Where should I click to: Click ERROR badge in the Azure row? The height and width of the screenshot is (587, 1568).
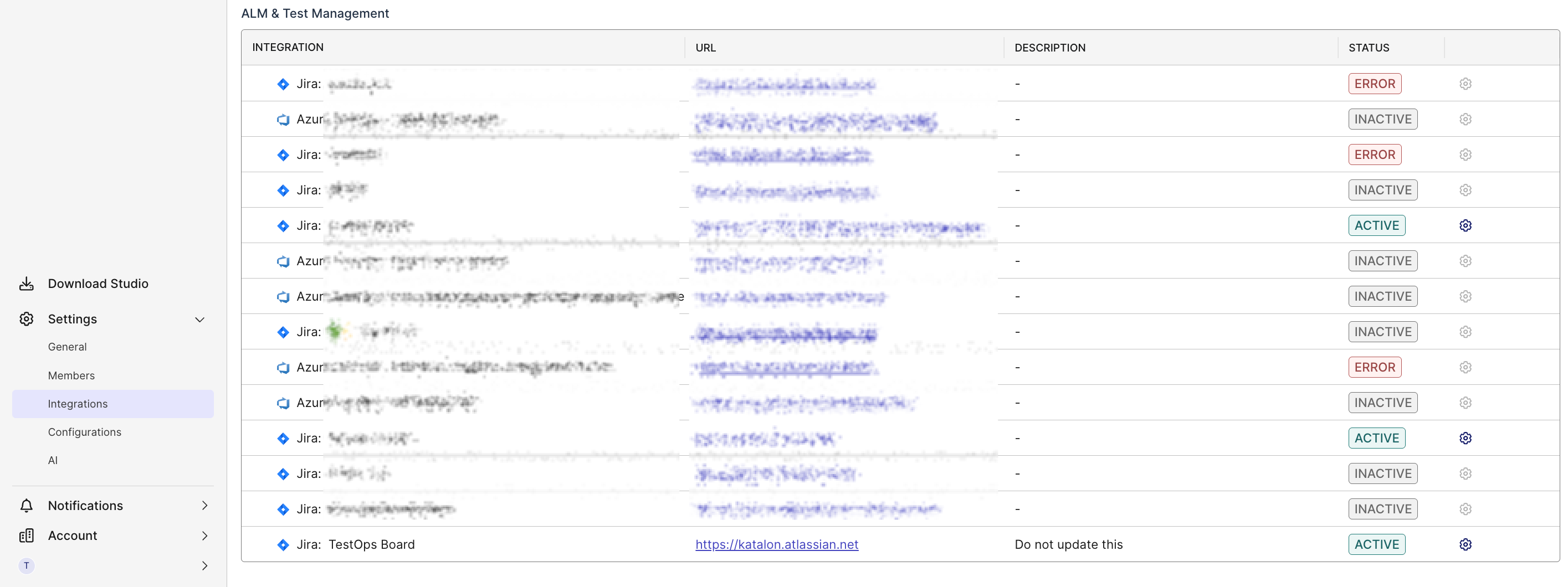pos(1375,367)
